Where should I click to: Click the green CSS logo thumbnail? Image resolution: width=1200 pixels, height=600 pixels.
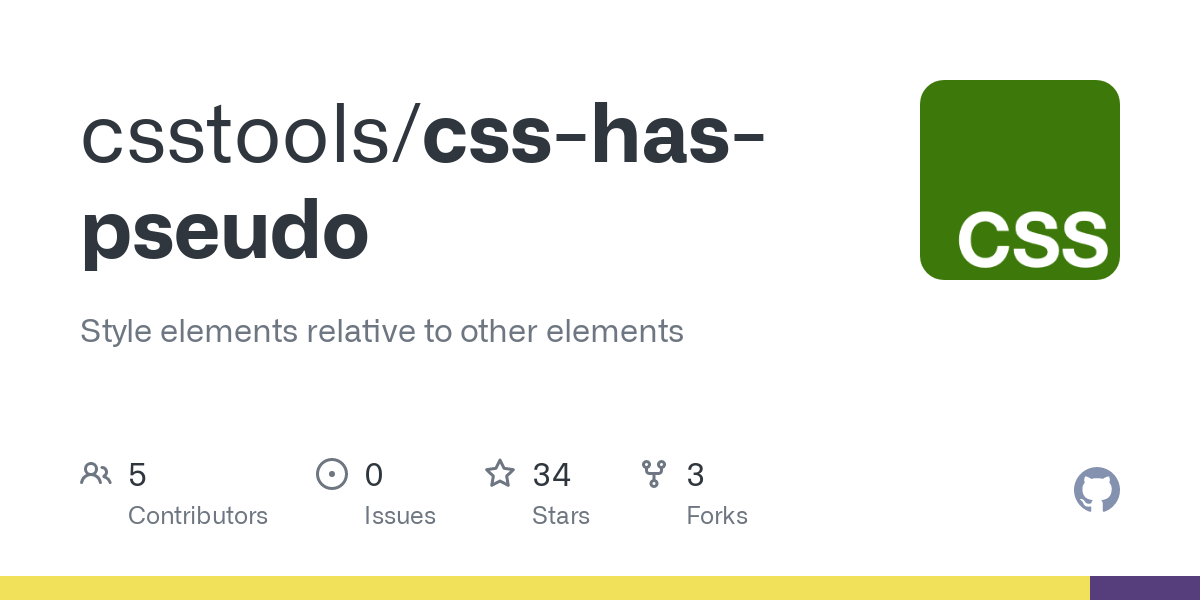(x=1019, y=180)
